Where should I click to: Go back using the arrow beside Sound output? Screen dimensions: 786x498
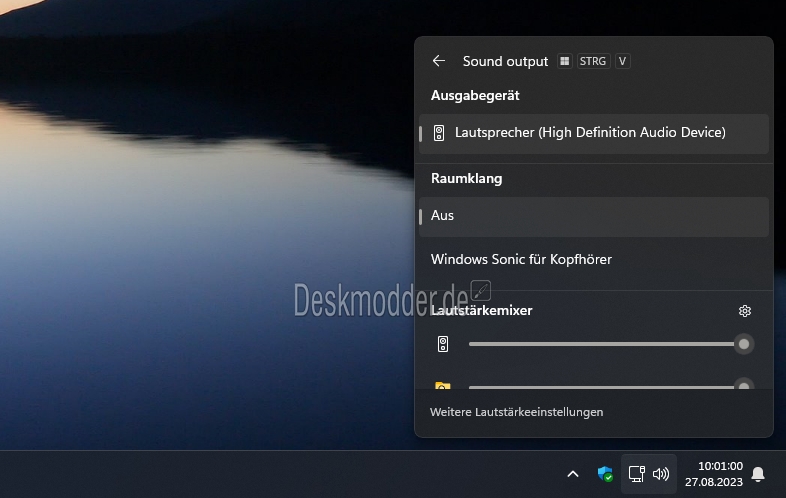tap(439, 61)
